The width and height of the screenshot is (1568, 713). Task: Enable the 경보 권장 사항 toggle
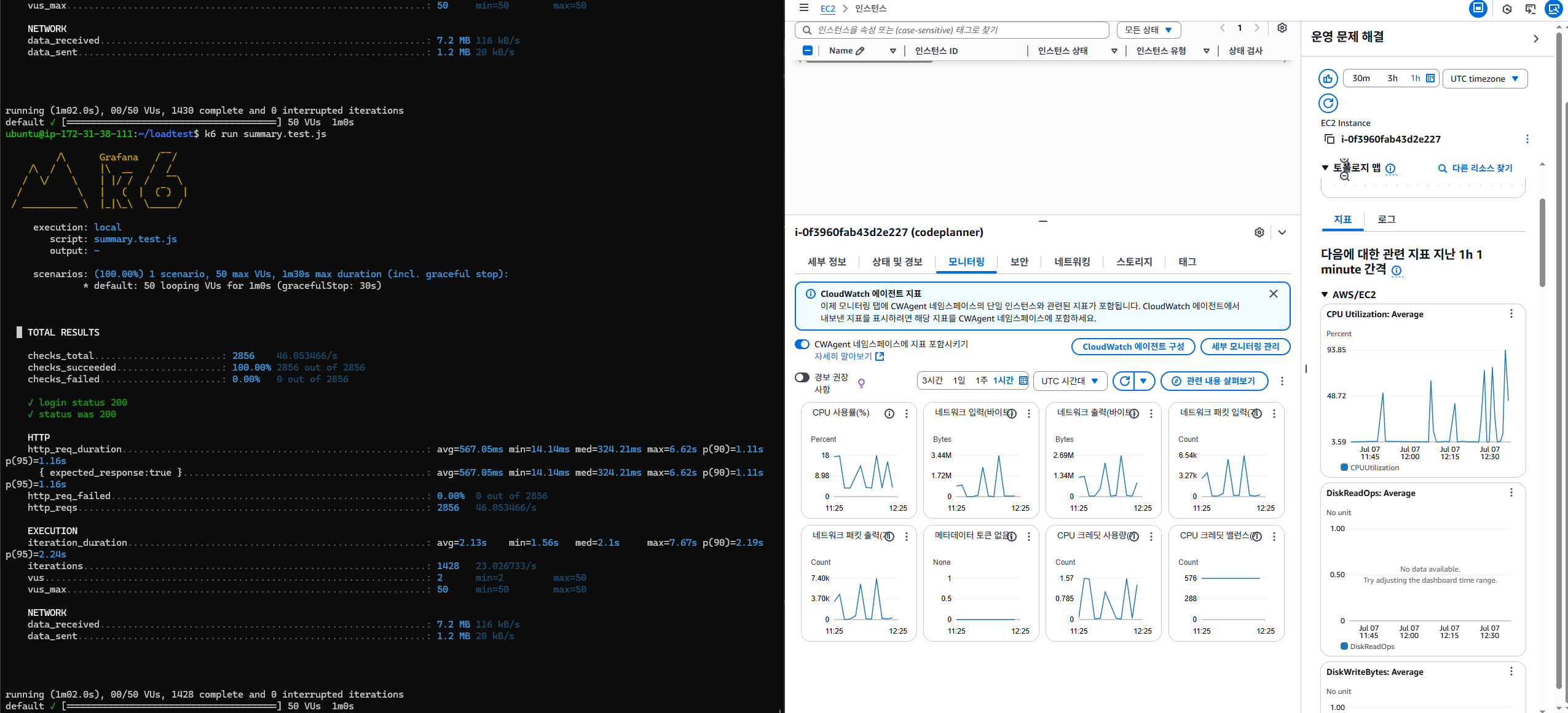(802, 377)
